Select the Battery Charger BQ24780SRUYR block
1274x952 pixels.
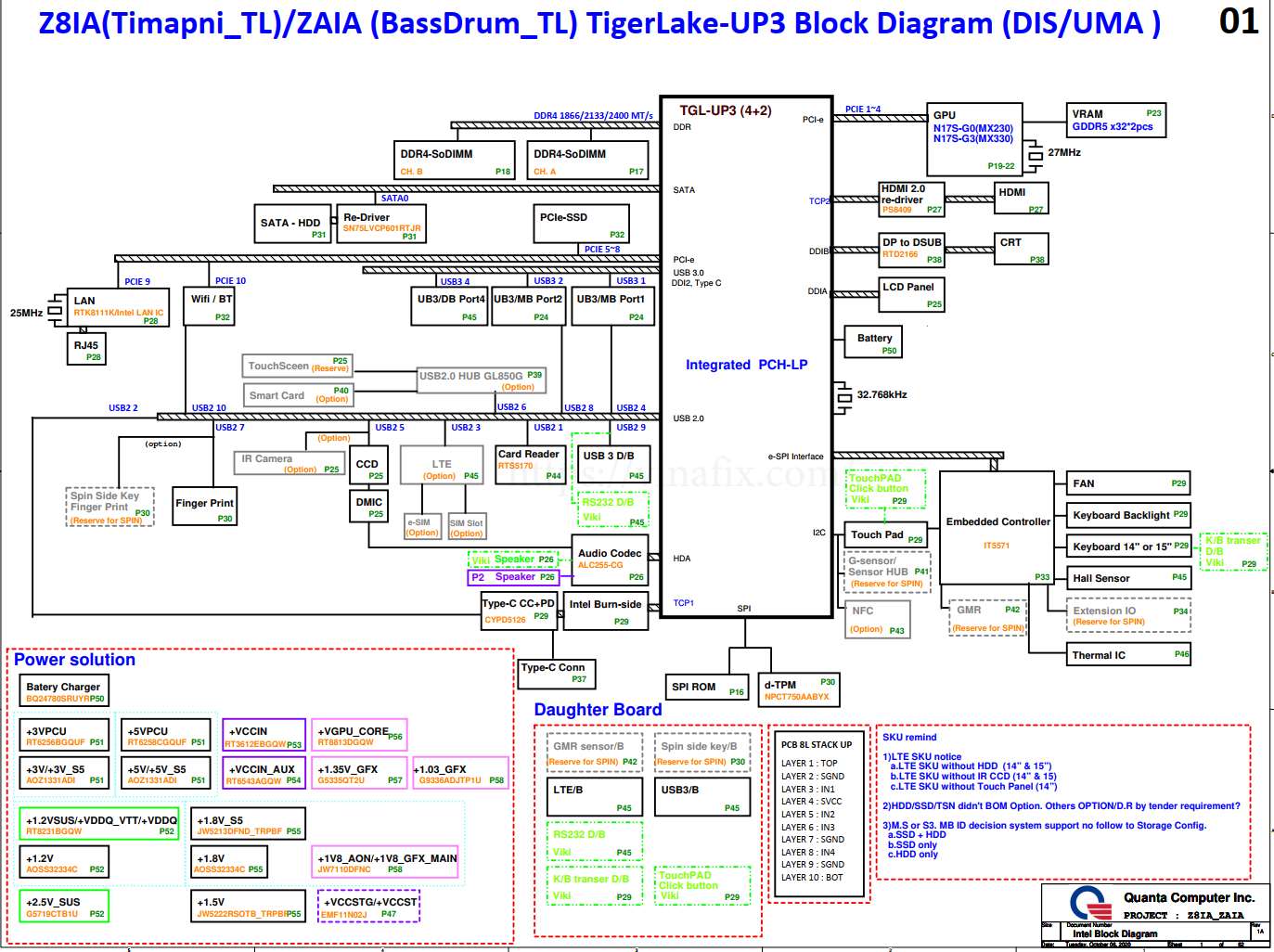pyautogui.click(x=64, y=690)
